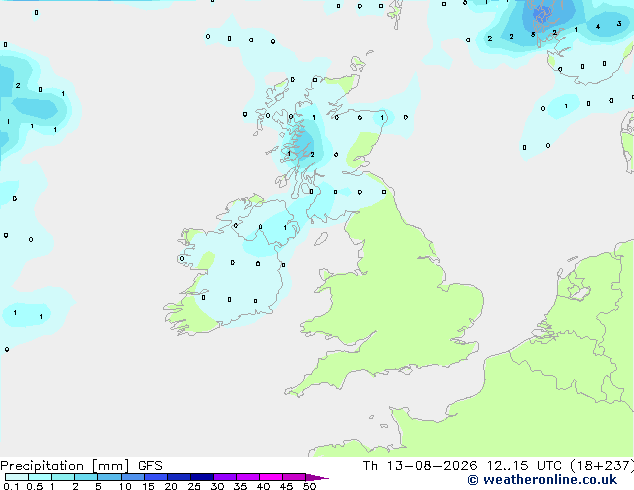The image size is (634, 490).
Task: Open the weatheronline.co.uk copyright link
Action: pos(542,480)
